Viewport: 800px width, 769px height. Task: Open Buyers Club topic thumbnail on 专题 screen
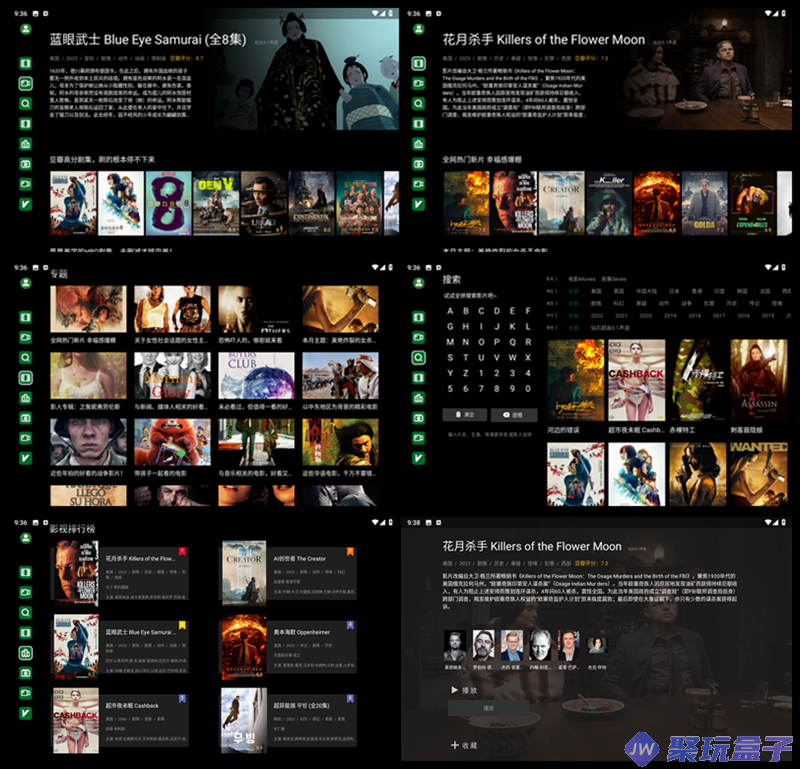coord(256,376)
